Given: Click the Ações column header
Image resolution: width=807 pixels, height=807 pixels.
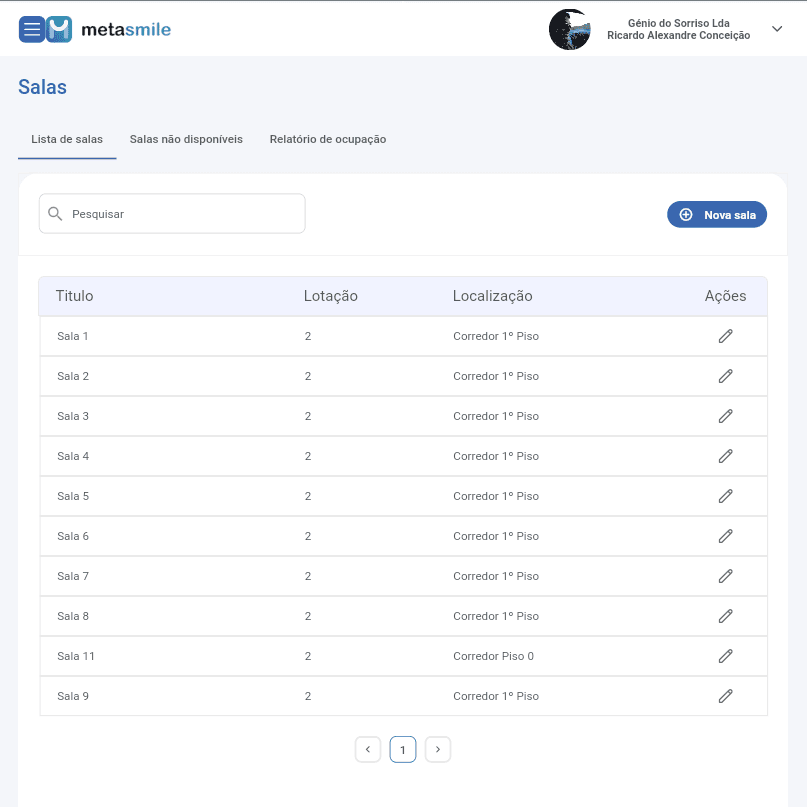Looking at the screenshot, I should [726, 296].
